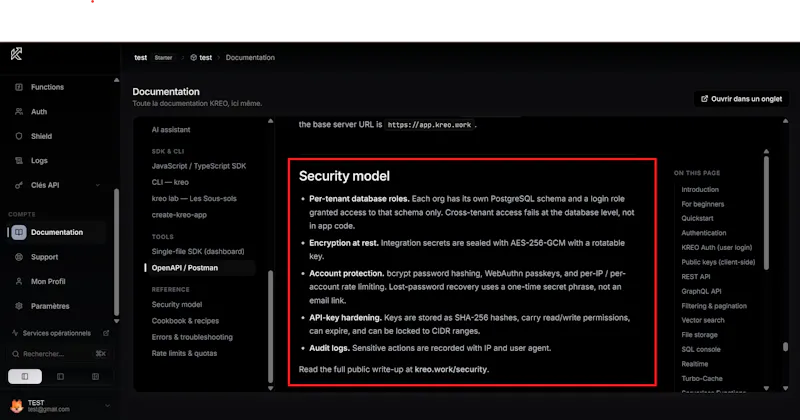The height and width of the screenshot is (420, 800).
Task: Jump to REST API section
Action: click(x=696, y=277)
